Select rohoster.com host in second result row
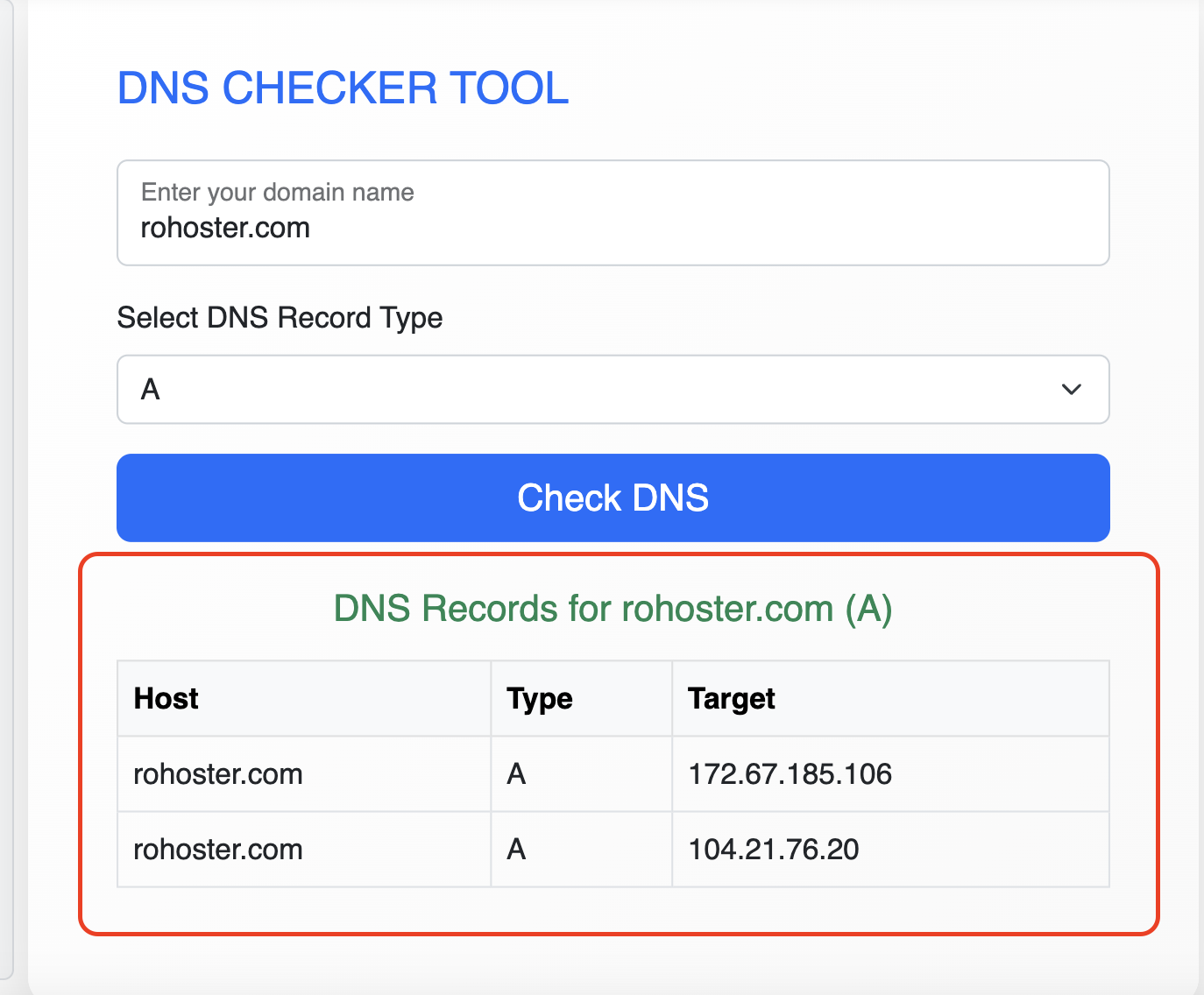This screenshot has height=995, width=1204. coord(218,850)
